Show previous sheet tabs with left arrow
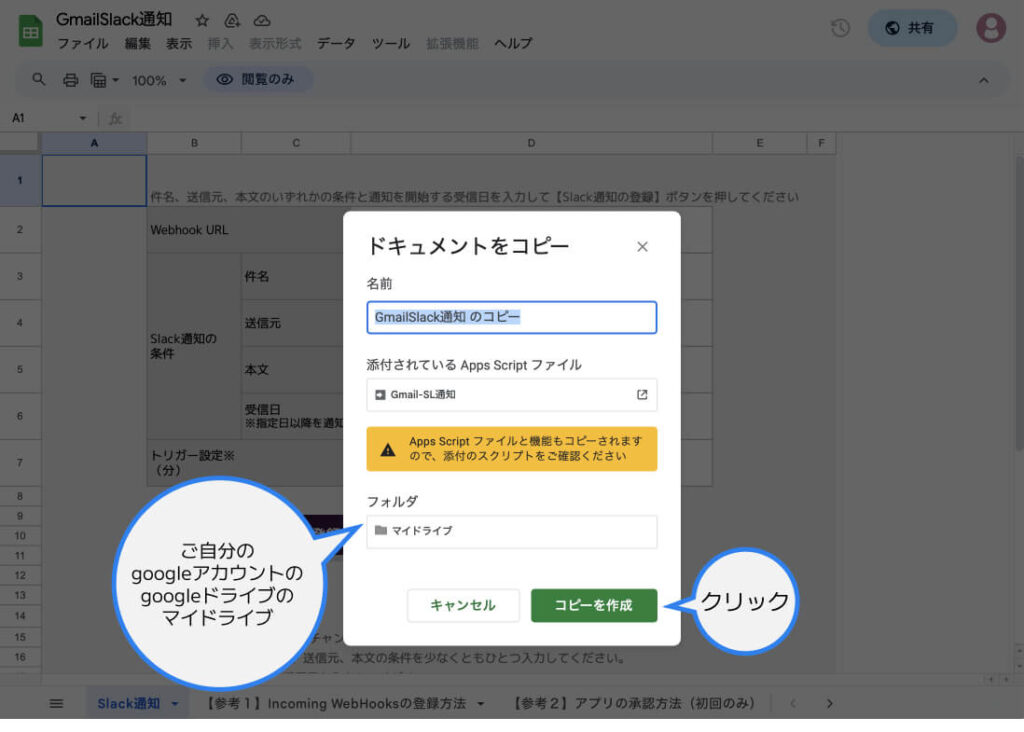 (793, 703)
